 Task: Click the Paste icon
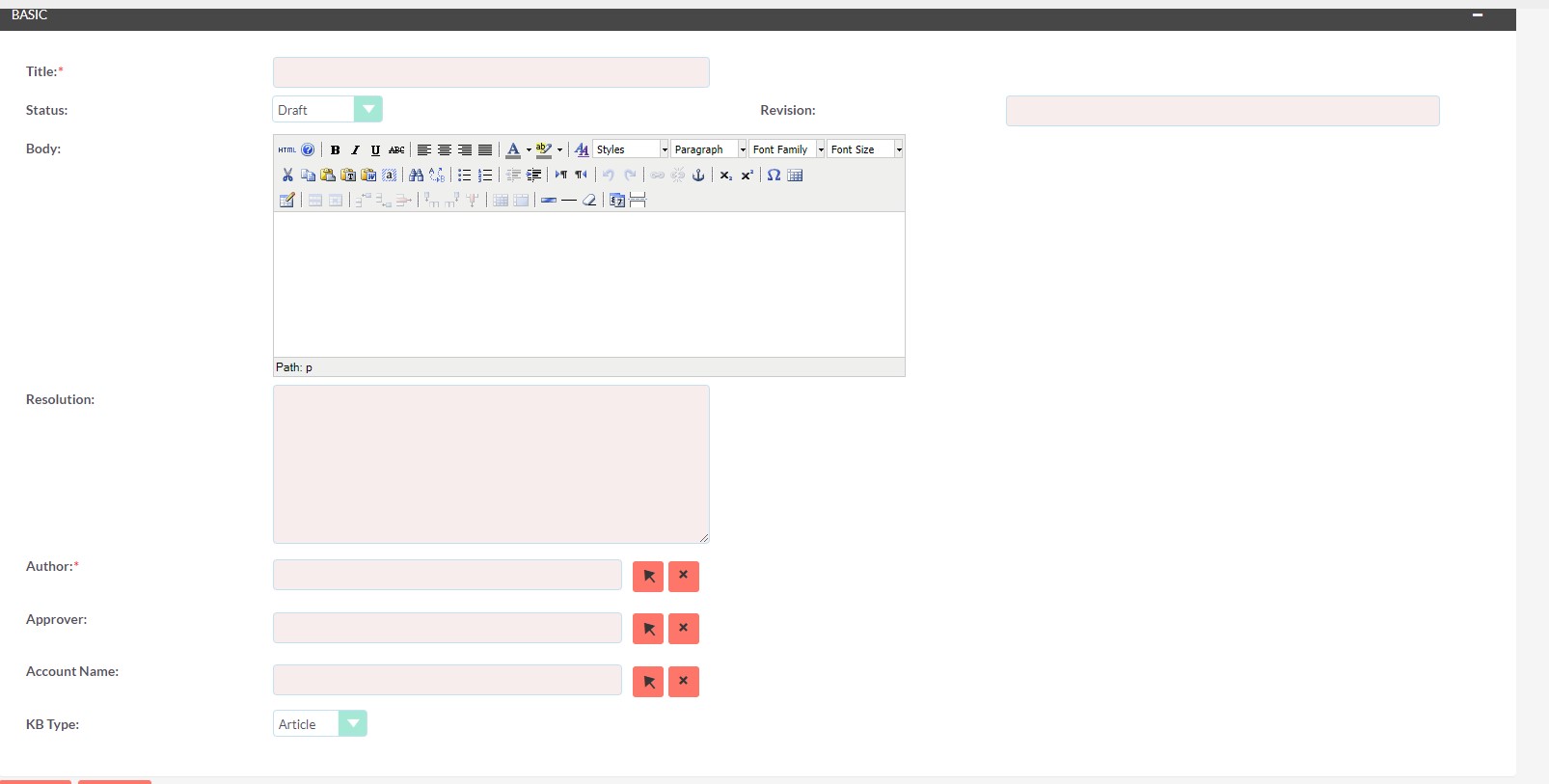pyautogui.click(x=328, y=175)
